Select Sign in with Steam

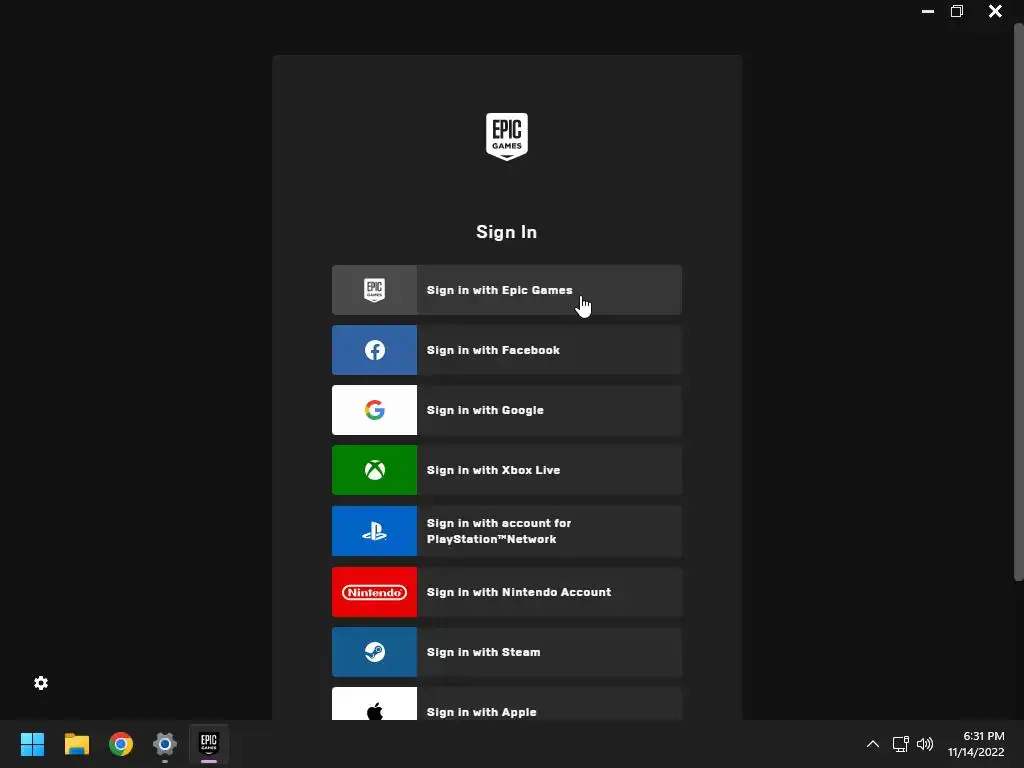(x=507, y=652)
